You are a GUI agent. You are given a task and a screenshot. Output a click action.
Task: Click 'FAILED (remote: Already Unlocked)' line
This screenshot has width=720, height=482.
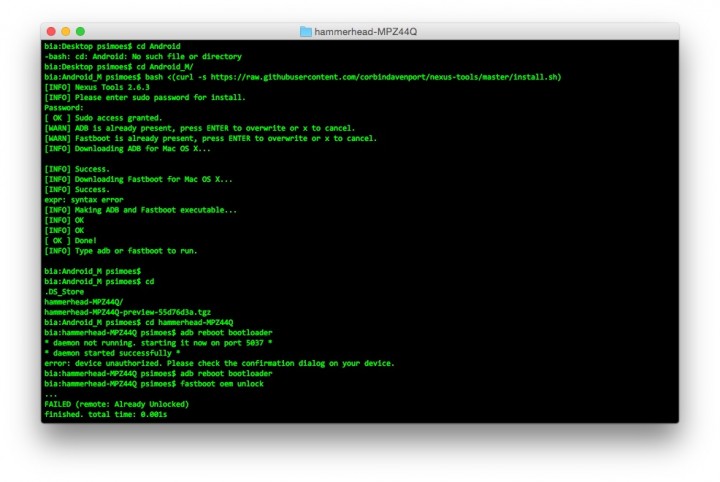[116, 404]
